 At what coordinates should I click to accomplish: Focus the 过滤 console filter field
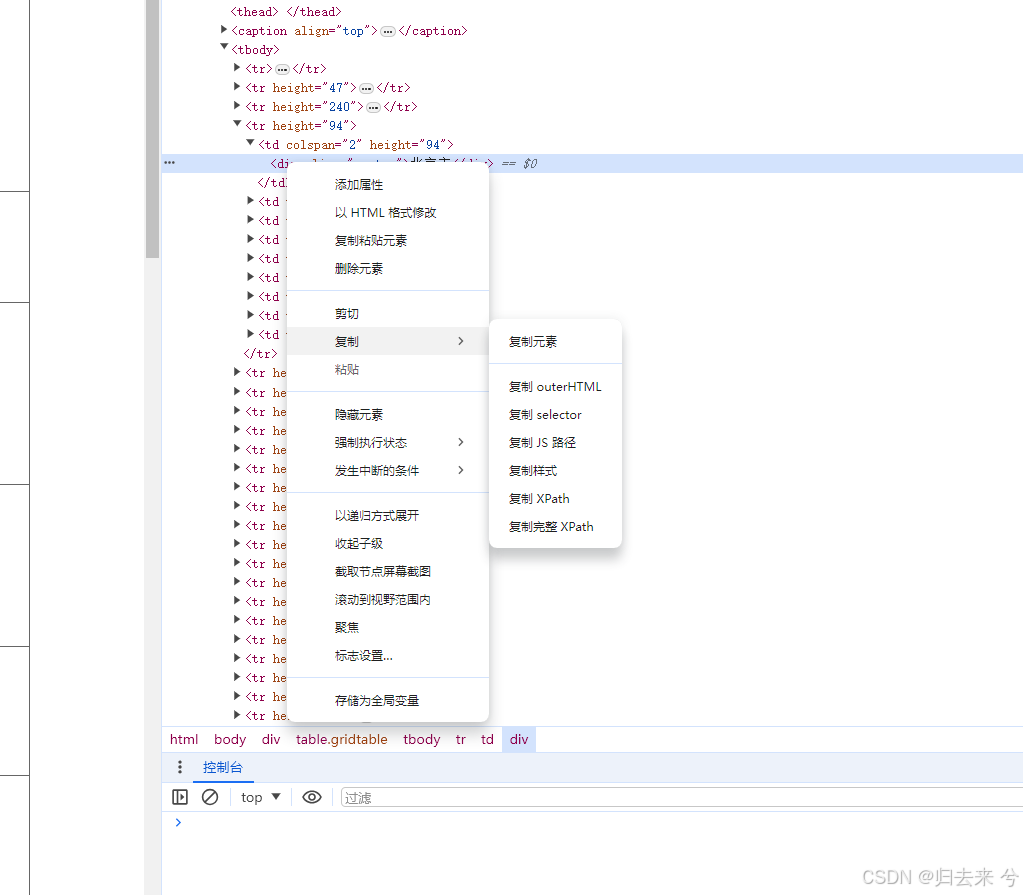pos(682,798)
